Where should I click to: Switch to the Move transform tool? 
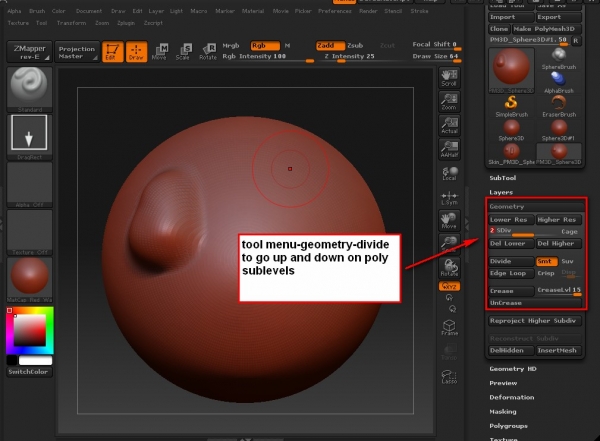pos(159,52)
